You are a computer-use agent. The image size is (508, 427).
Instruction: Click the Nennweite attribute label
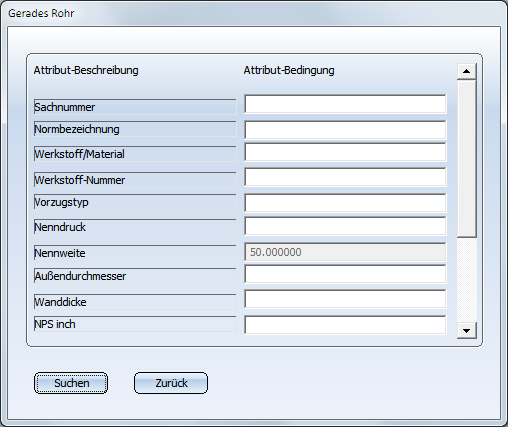click(x=135, y=253)
